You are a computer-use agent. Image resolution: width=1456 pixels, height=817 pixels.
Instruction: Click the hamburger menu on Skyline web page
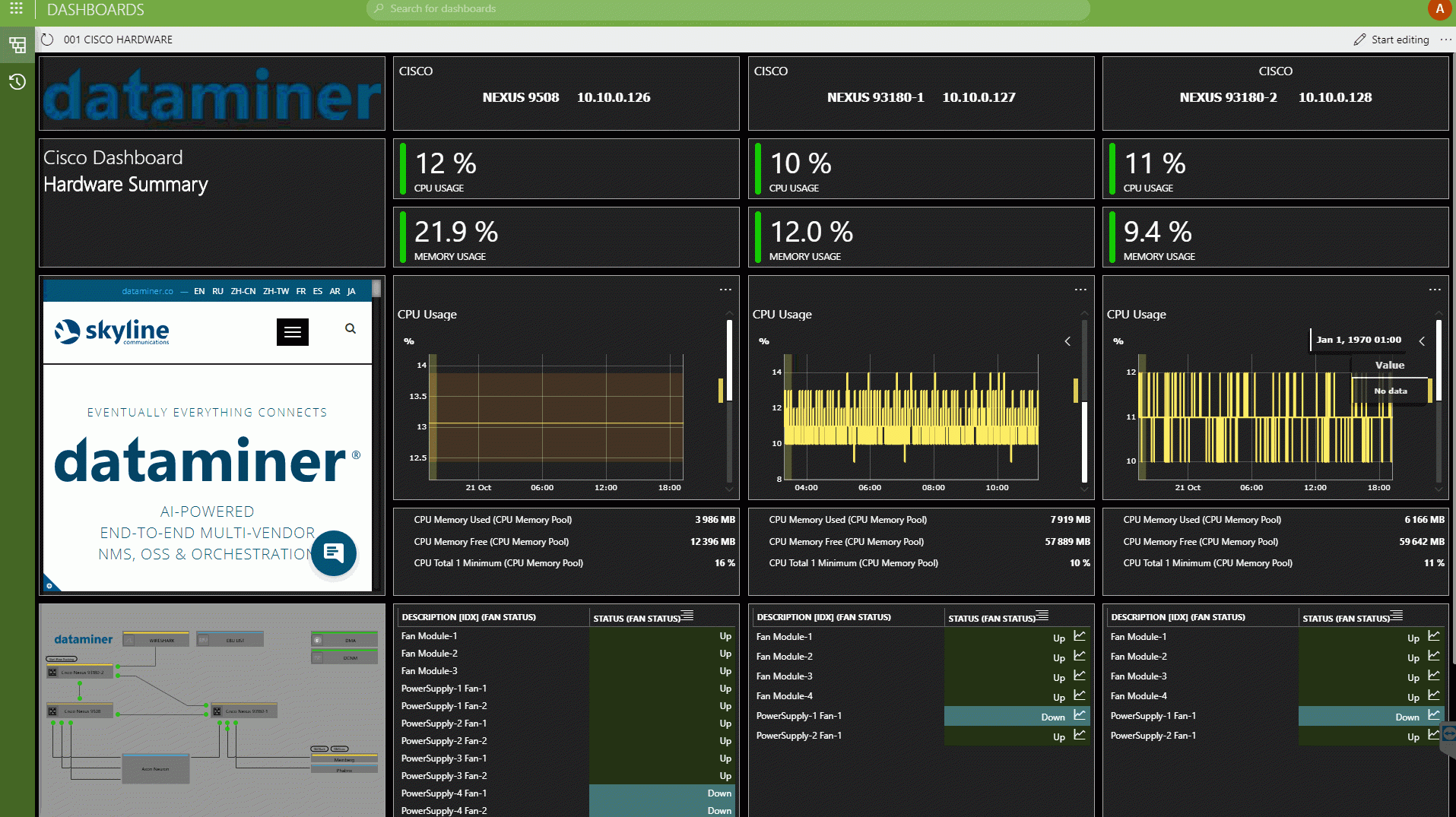293,332
